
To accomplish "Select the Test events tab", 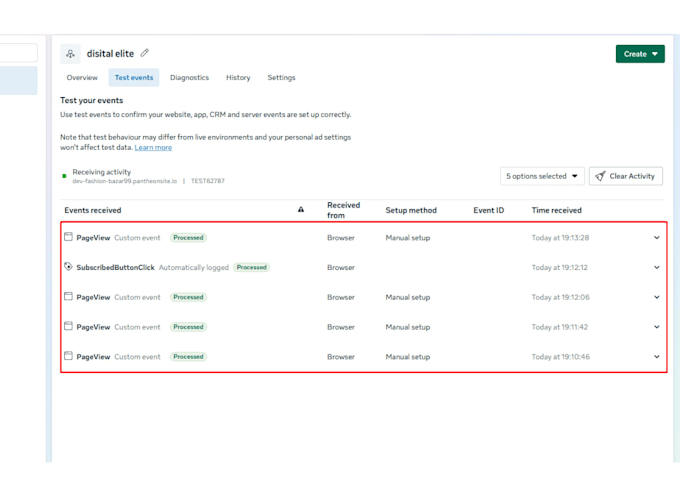I will [x=134, y=78].
